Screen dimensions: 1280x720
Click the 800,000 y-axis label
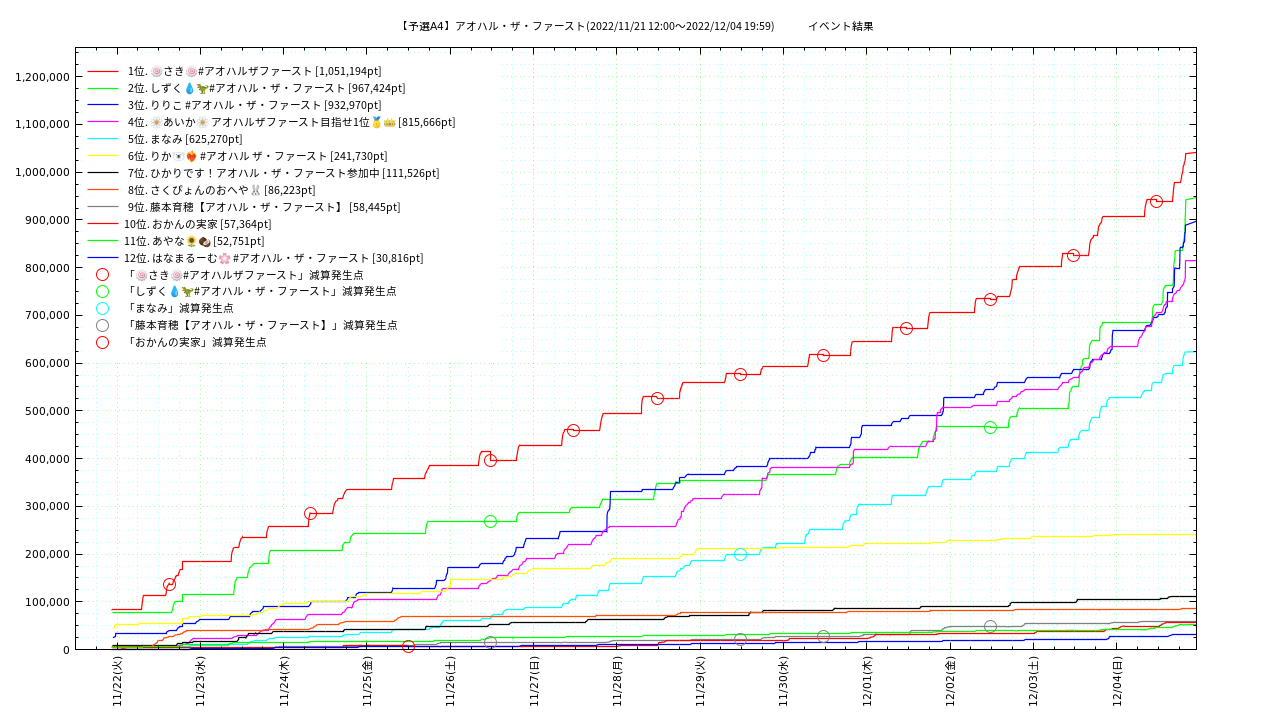coord(46,268)
